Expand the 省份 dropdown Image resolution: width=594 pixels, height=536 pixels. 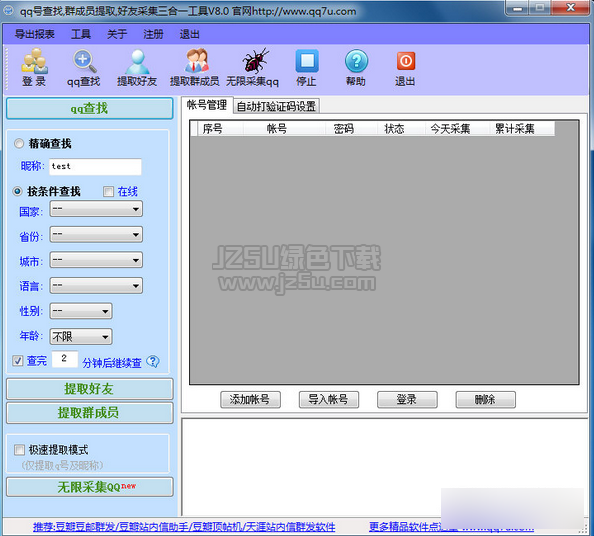click(x=96, y=234)
